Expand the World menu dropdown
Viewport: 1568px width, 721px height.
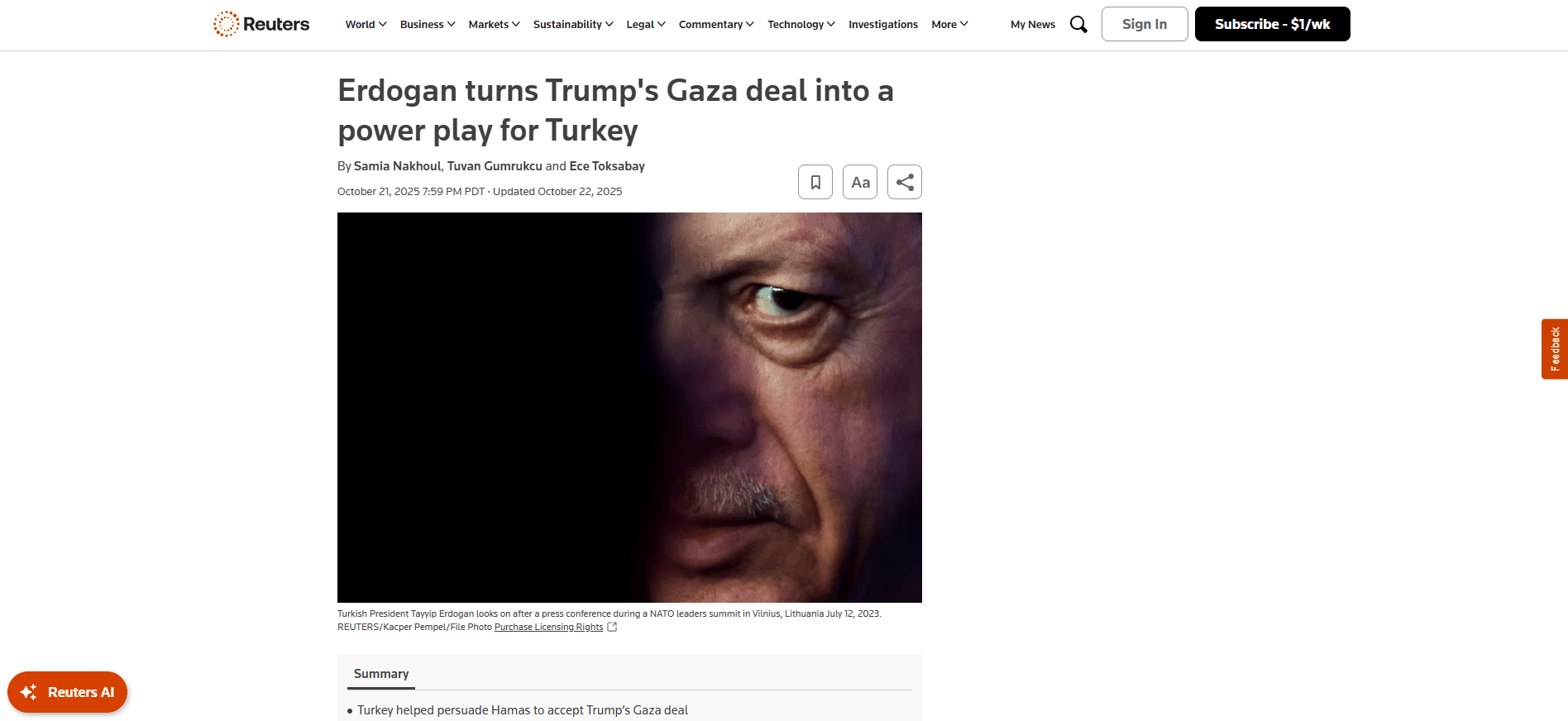(366, 24)
